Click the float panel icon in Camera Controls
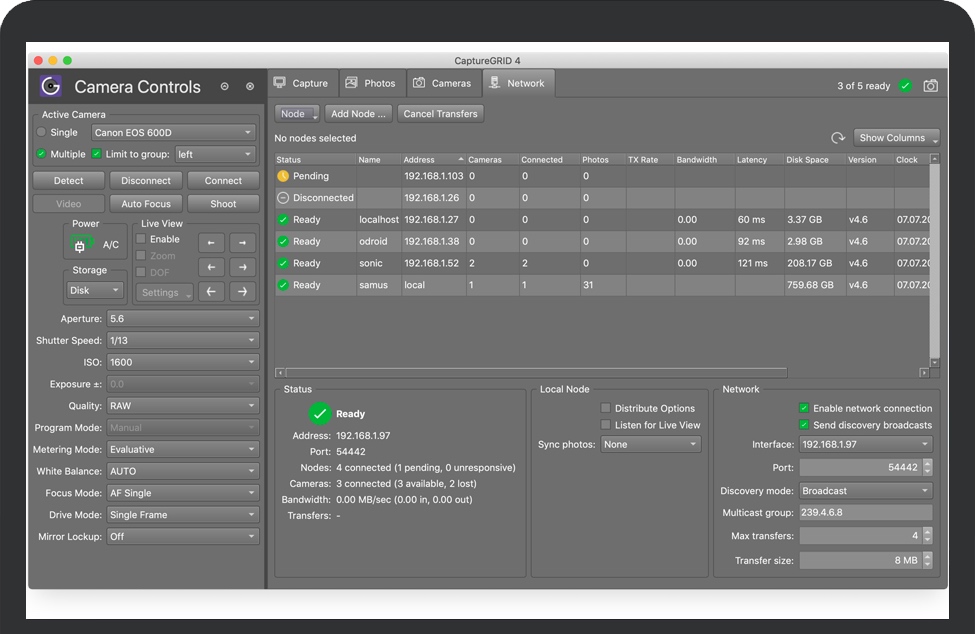Viewport: 975px width, 634px height. [224, 87]
